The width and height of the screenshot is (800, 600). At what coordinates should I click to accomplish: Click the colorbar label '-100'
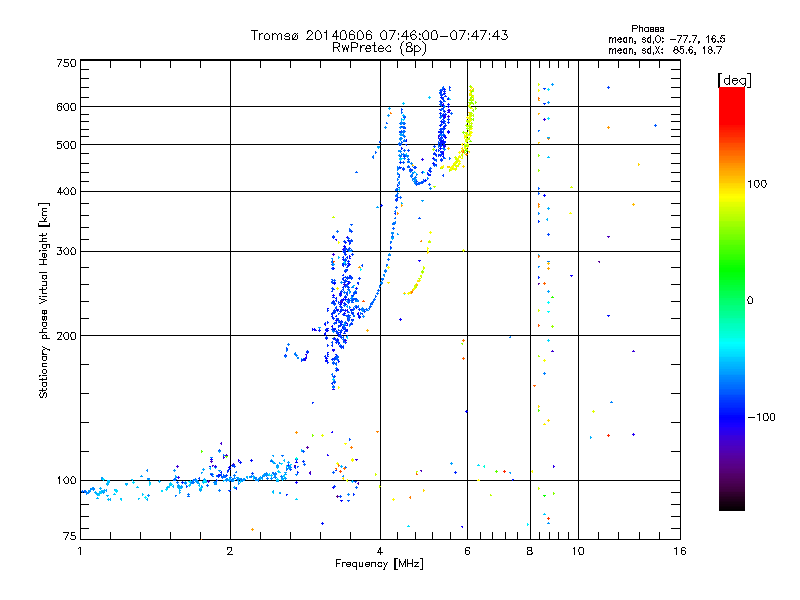click(x=761, y=417)
